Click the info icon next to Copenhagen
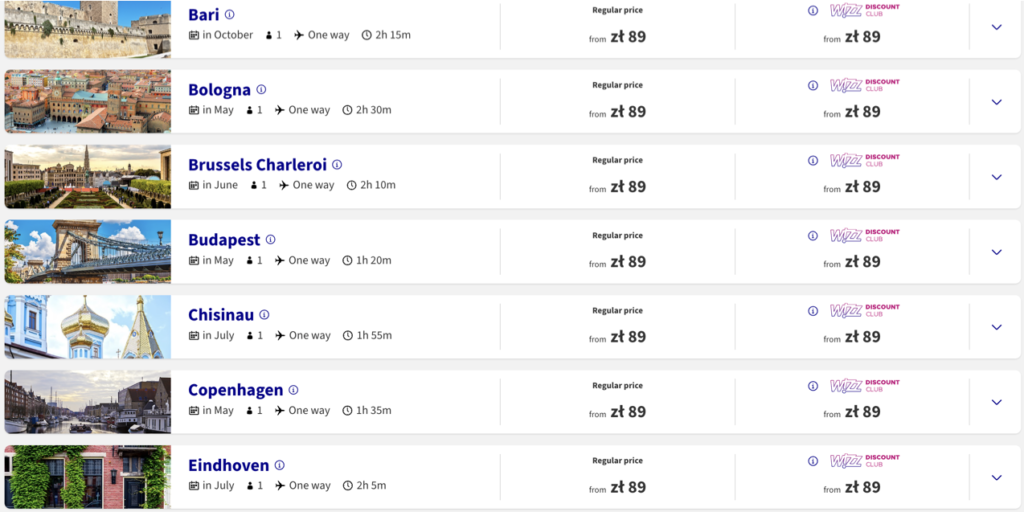 [293, 390]
